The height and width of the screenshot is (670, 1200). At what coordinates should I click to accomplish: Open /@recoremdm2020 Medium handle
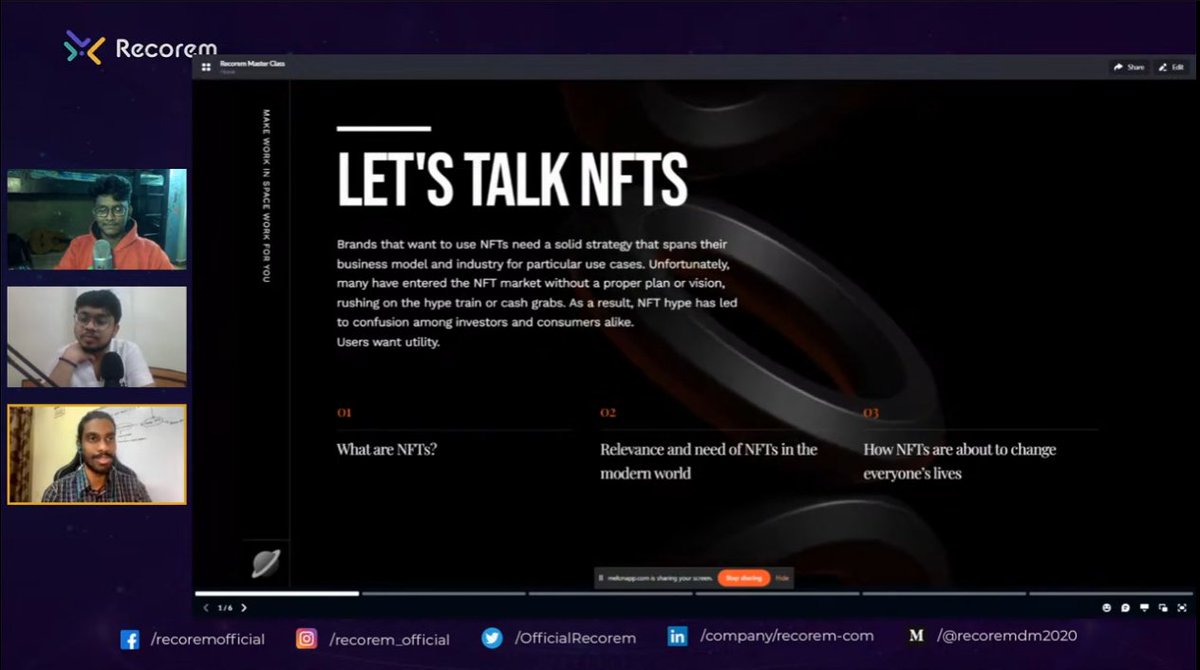[x=1007, y=635]
